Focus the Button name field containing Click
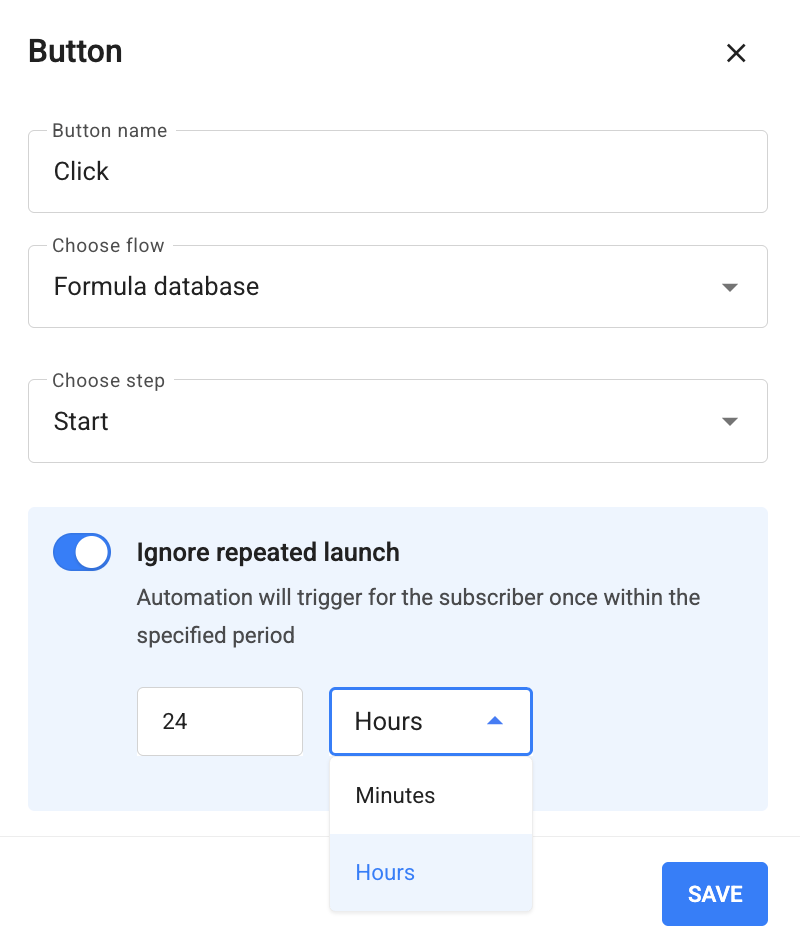 point(398,171)
